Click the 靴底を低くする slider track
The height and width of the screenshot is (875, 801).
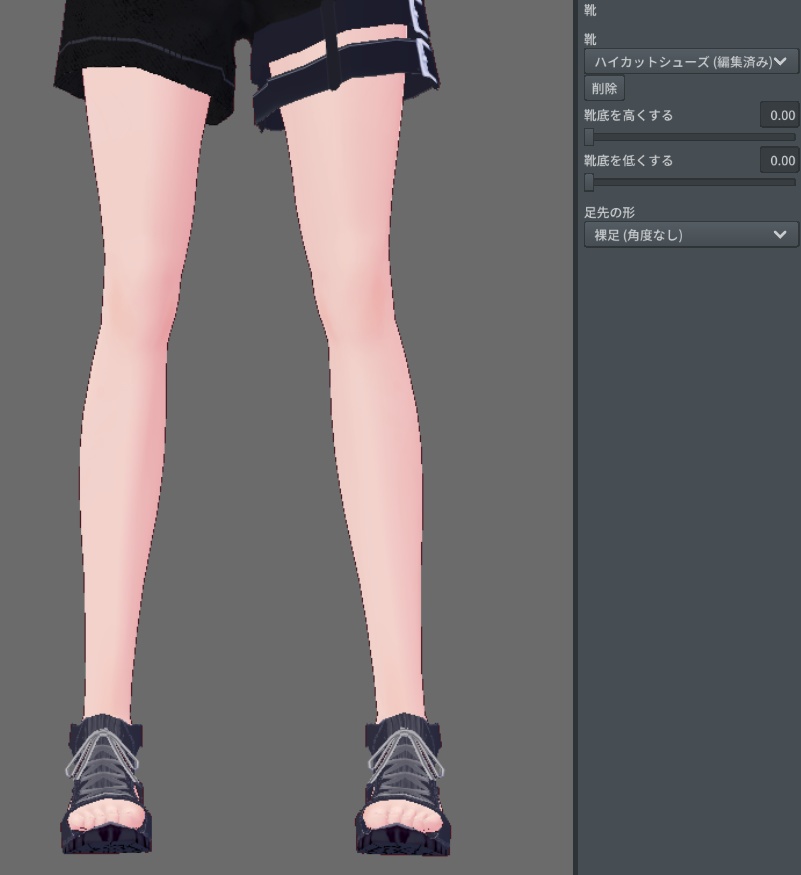[x=690, y=182]
